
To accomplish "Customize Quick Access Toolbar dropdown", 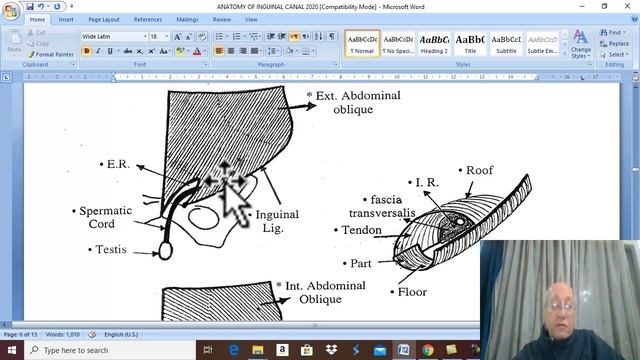I will [x=71, y=7].
